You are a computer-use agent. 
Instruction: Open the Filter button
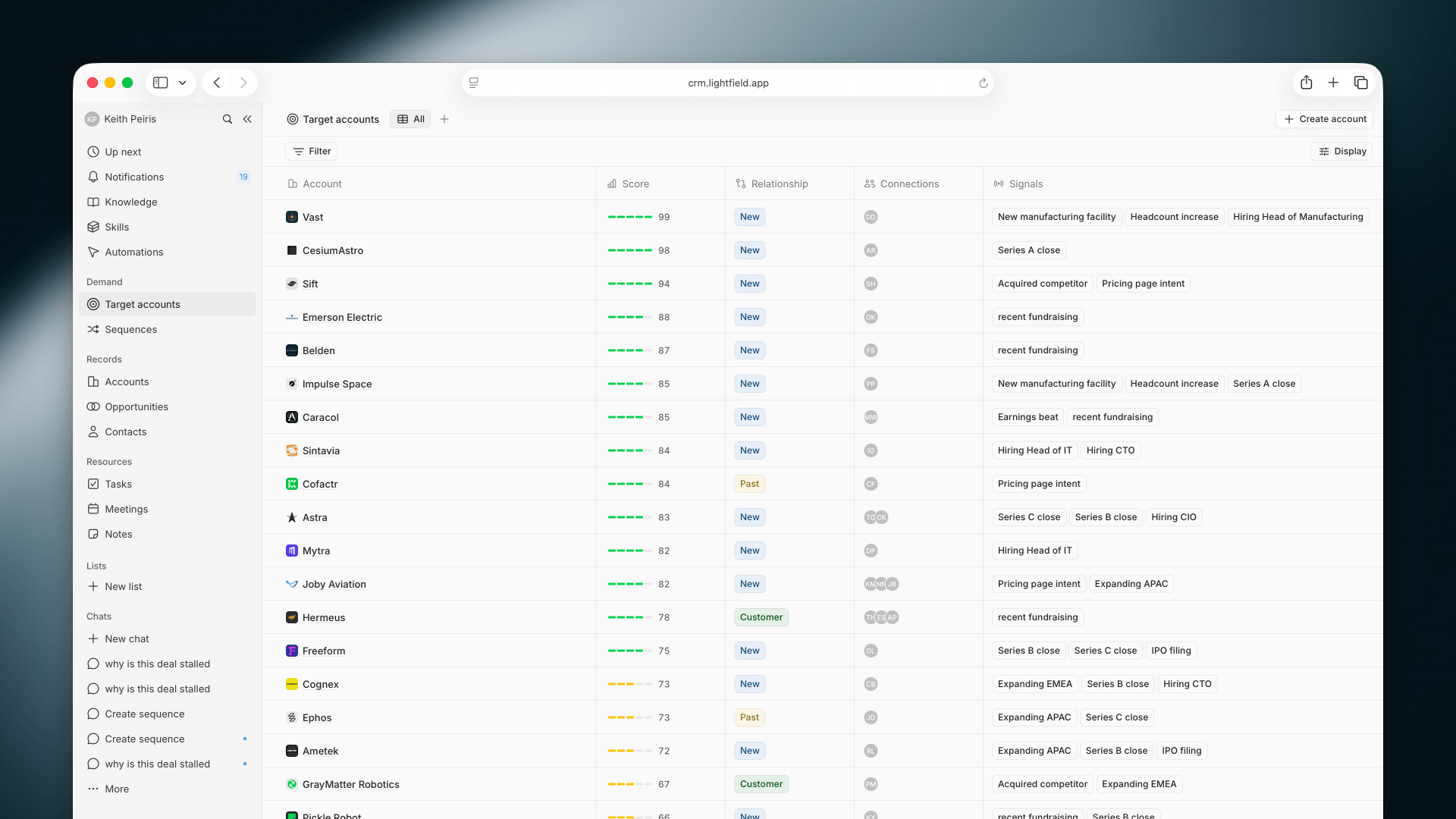[x=312, y=152]
